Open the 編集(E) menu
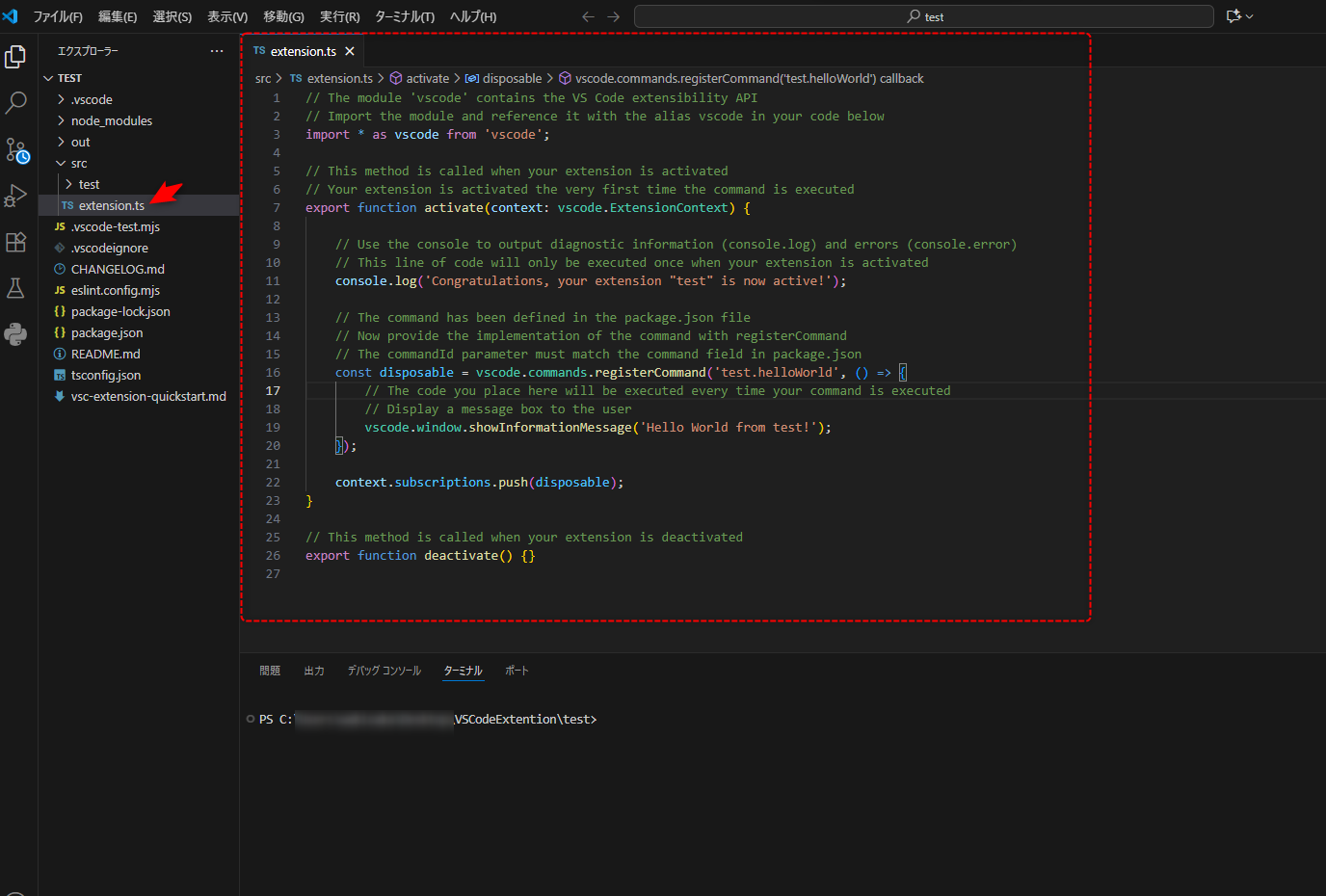Image resolution: width=1326 pixels, height=896 pixels. pos(118,16)
